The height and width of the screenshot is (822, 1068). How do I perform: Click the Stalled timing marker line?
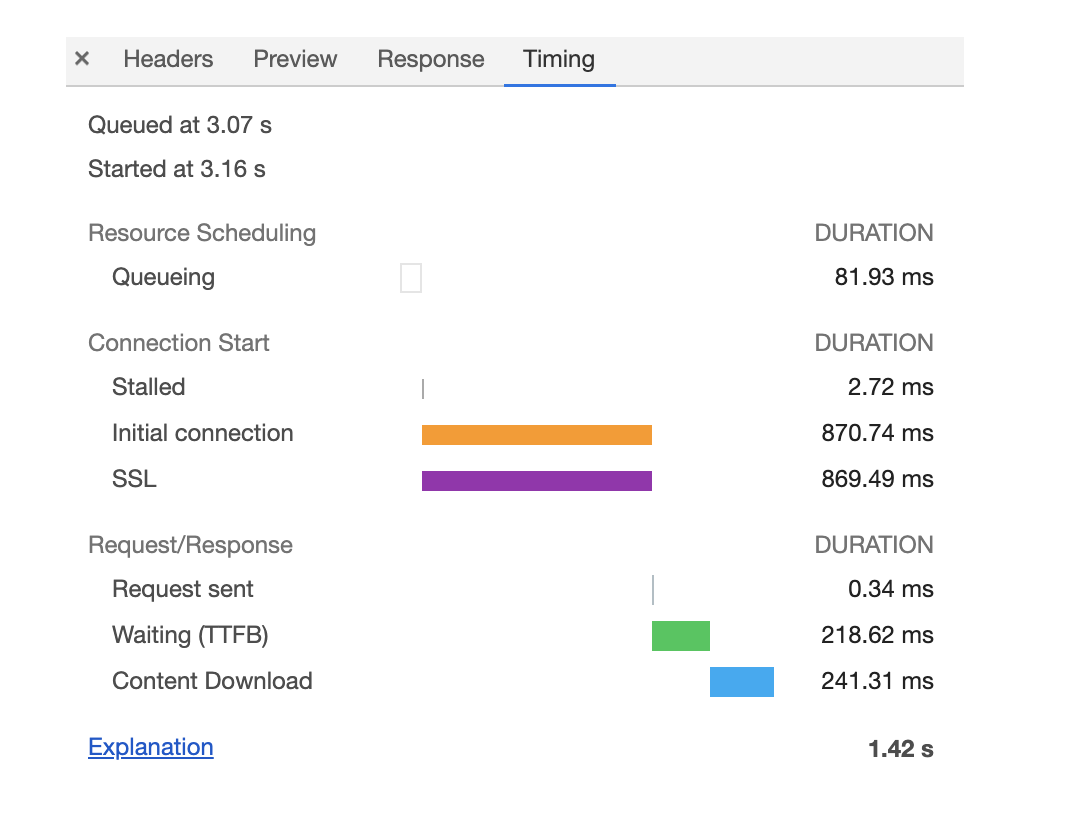click(x=423, y=389)
